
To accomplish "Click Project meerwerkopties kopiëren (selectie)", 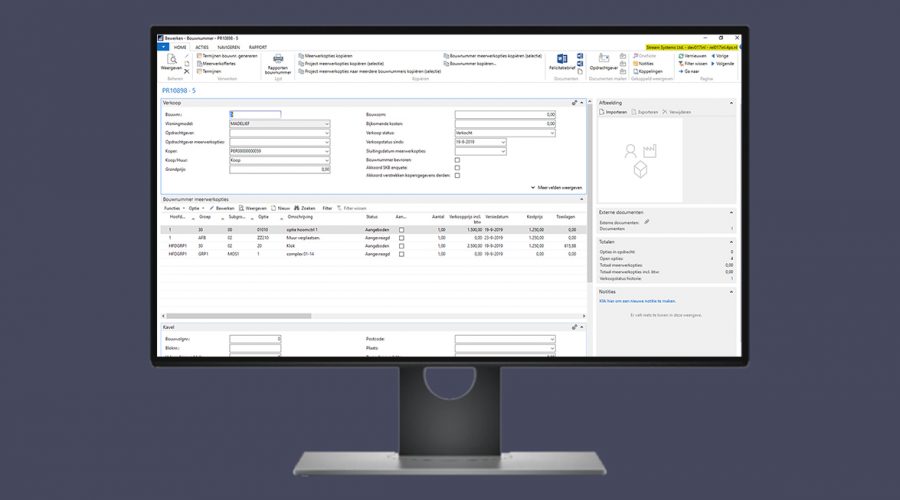I will pyautogui.click(x=341, y=64).
